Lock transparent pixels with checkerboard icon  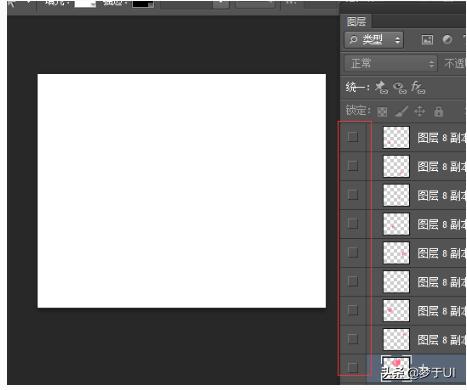[x=382, y=112]
